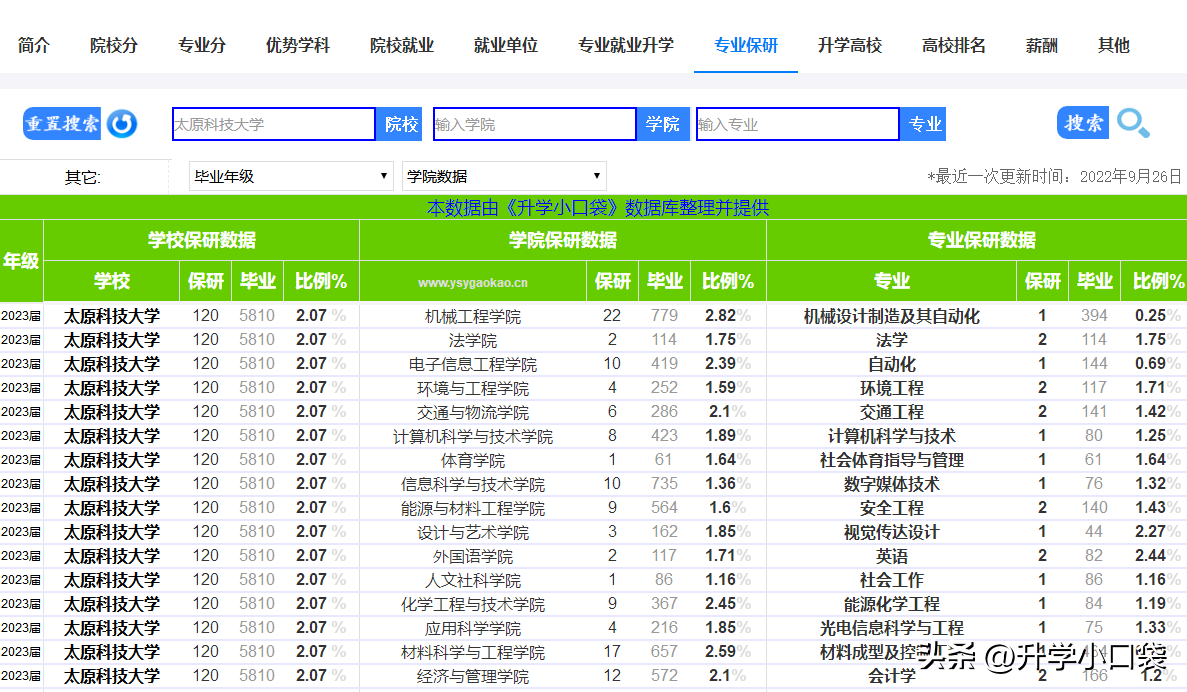Viewport: 1187px width, 692px height.
Task: Click the 学校保研数据 header
Action: coord(201,241)
